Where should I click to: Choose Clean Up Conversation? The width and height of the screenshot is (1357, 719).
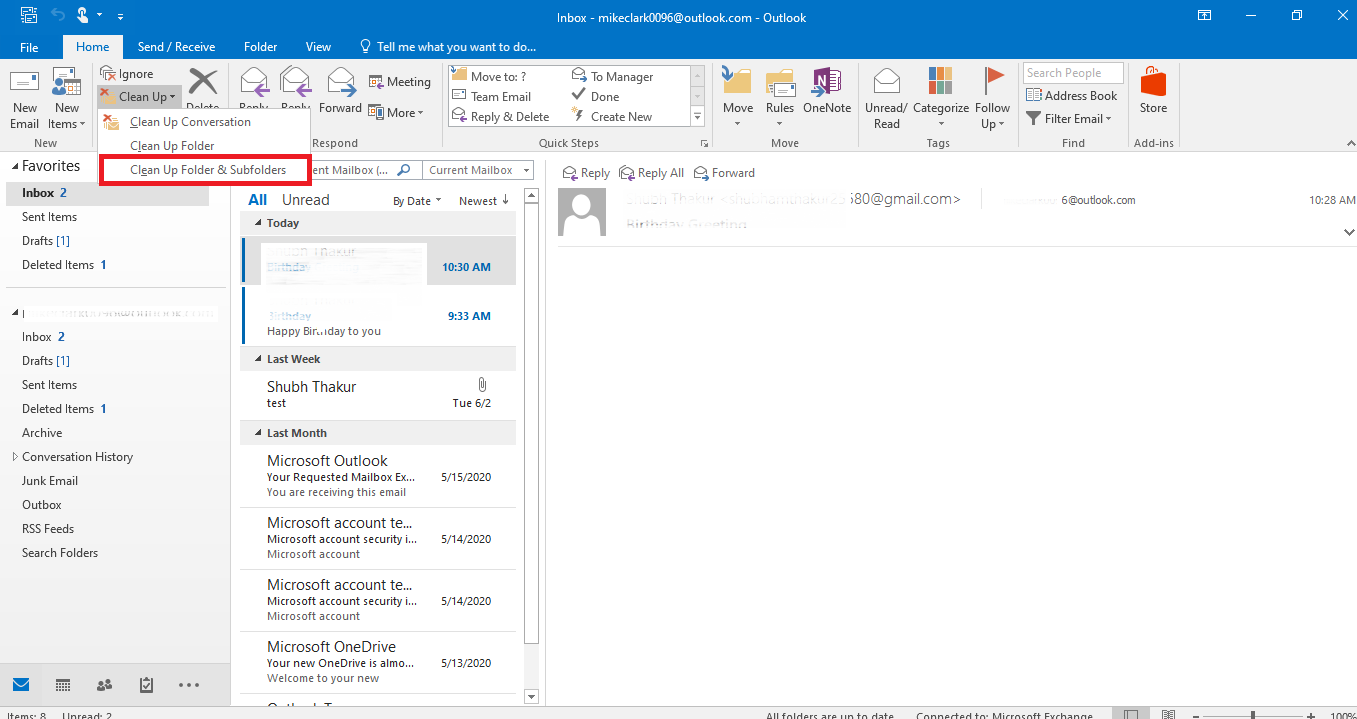[x=204, y=122]
